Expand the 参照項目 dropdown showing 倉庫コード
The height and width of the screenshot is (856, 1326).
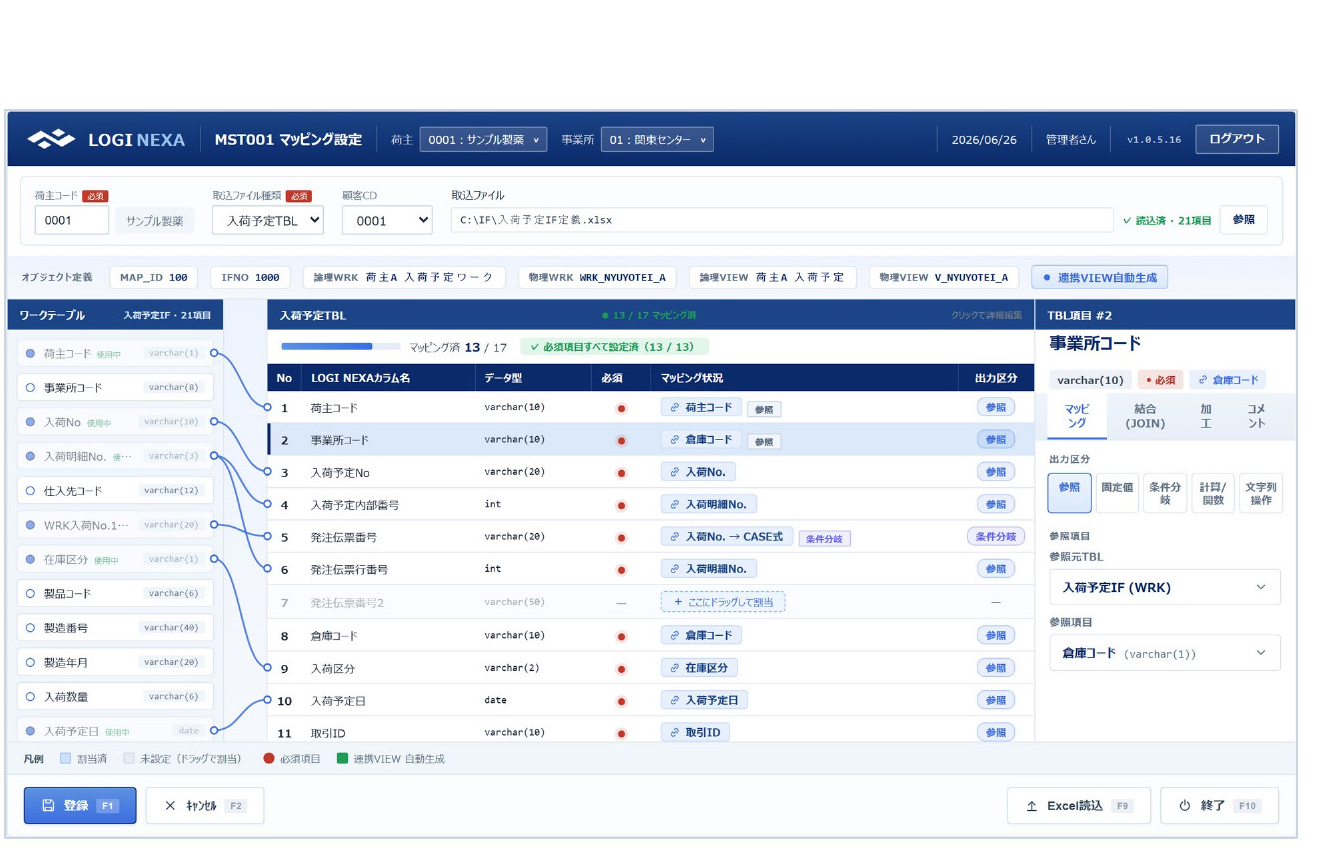[x=1165, y=653]
